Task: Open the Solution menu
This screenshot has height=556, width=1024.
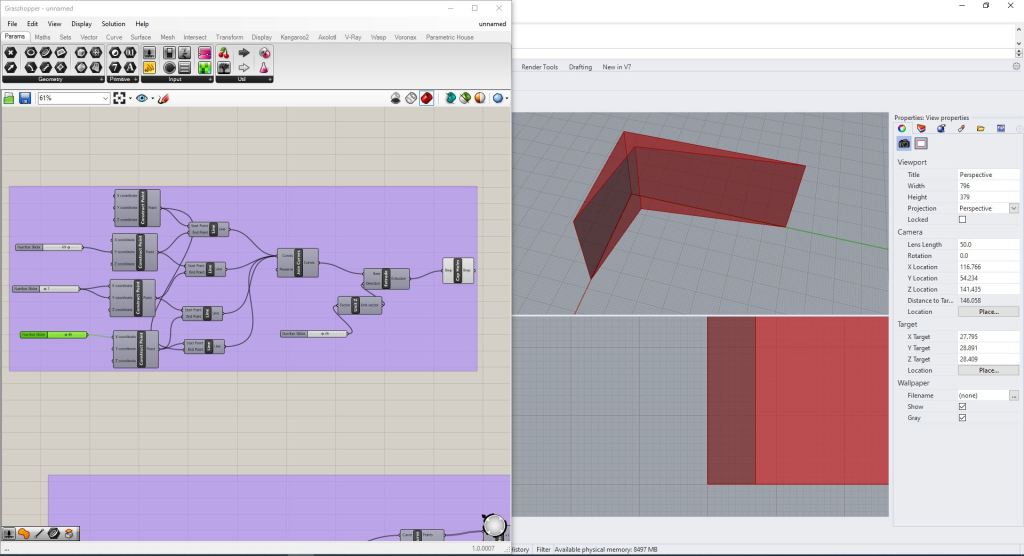Action: point(113,23)
